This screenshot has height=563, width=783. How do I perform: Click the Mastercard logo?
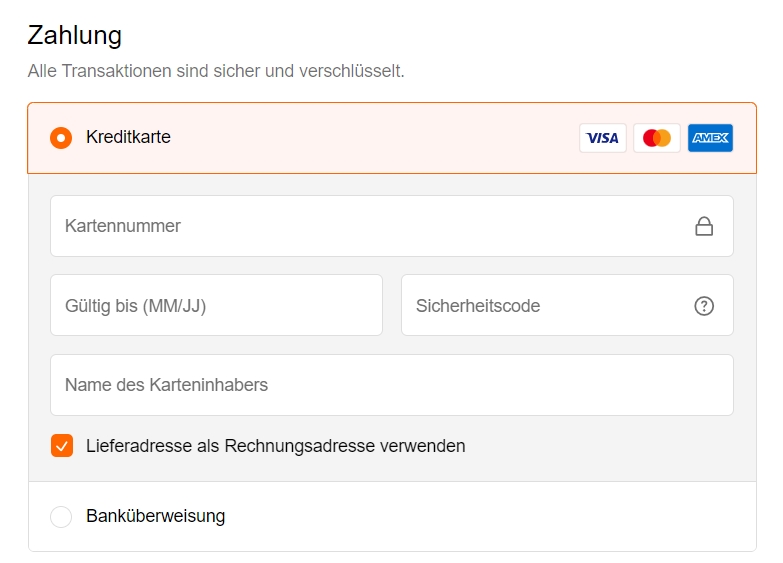[657, 138]
